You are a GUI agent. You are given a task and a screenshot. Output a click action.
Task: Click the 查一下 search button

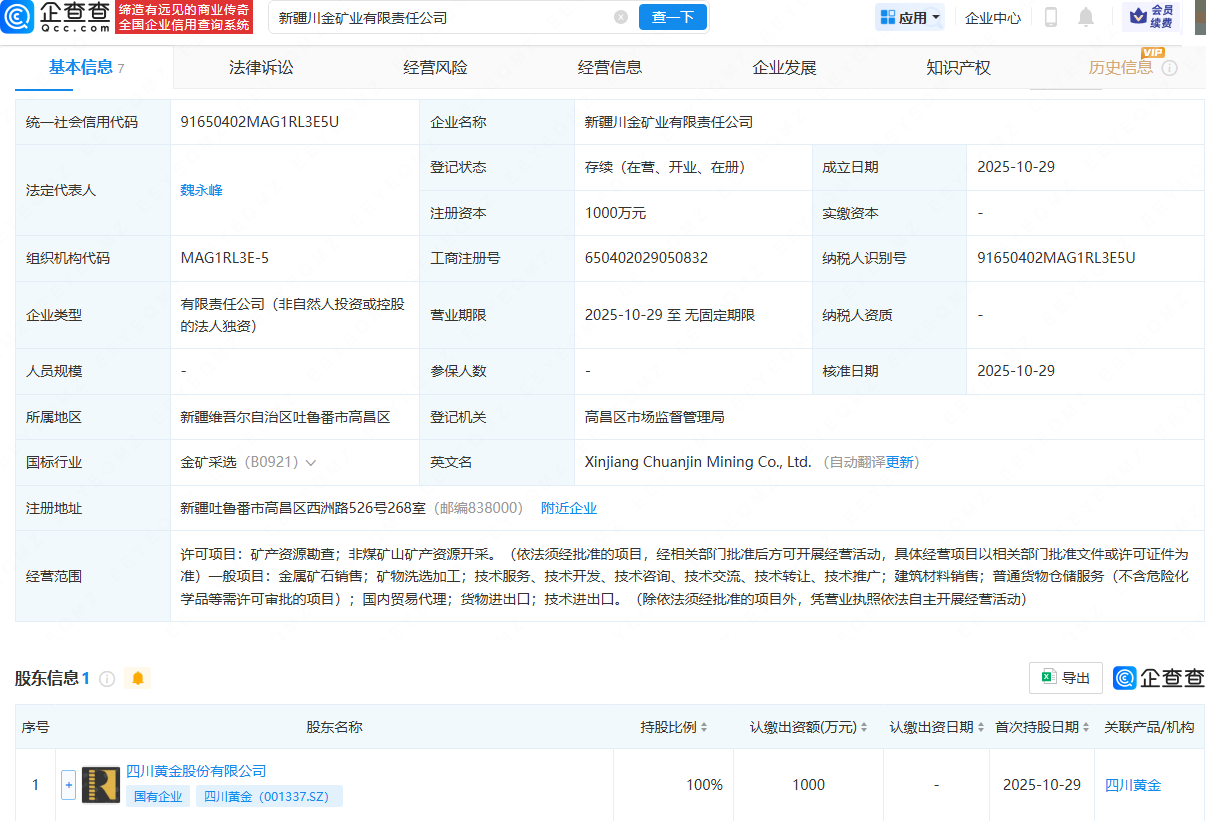point(672,17)
